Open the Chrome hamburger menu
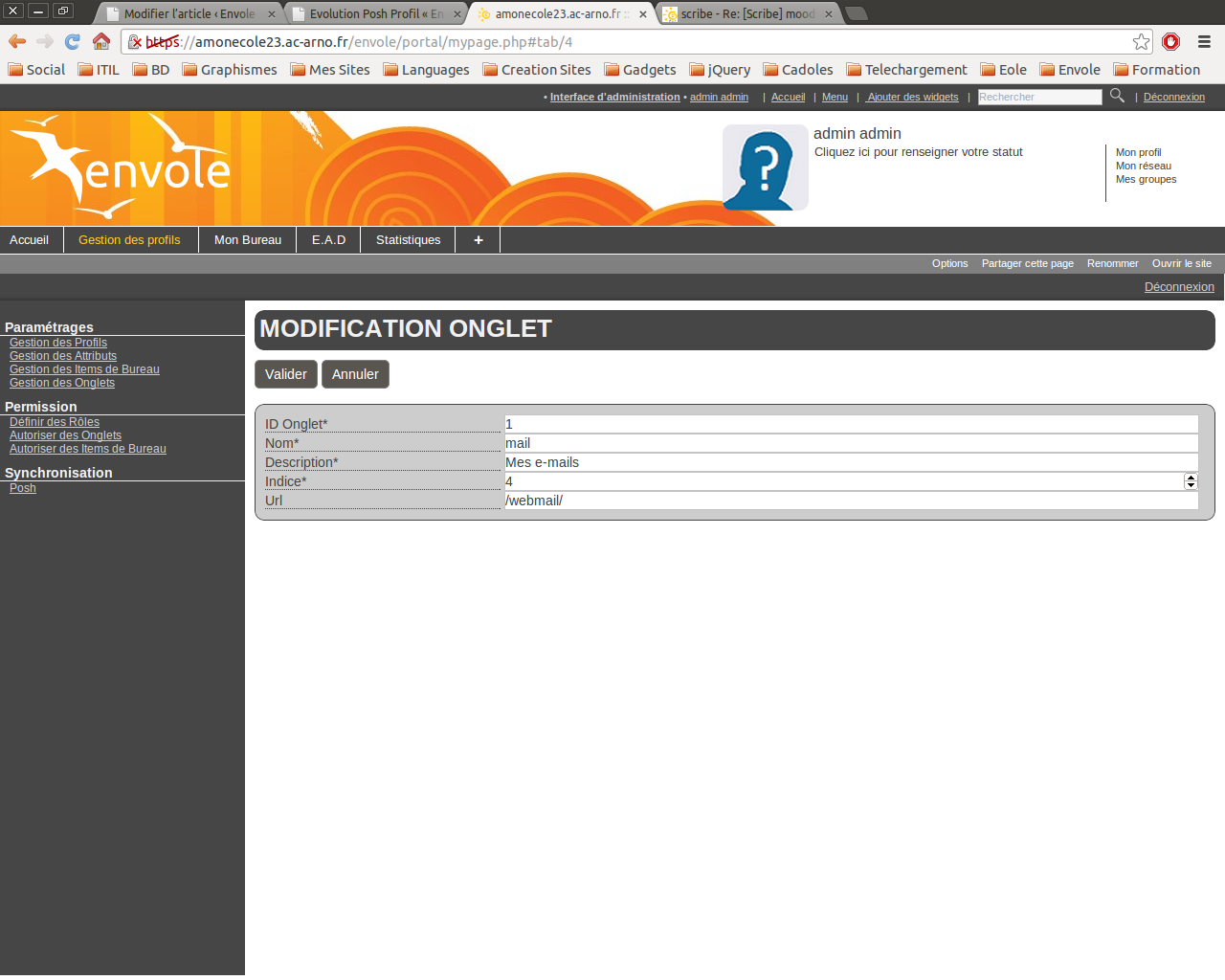This screenshot has height=980, width=1225. click(x=1204, y=41)
